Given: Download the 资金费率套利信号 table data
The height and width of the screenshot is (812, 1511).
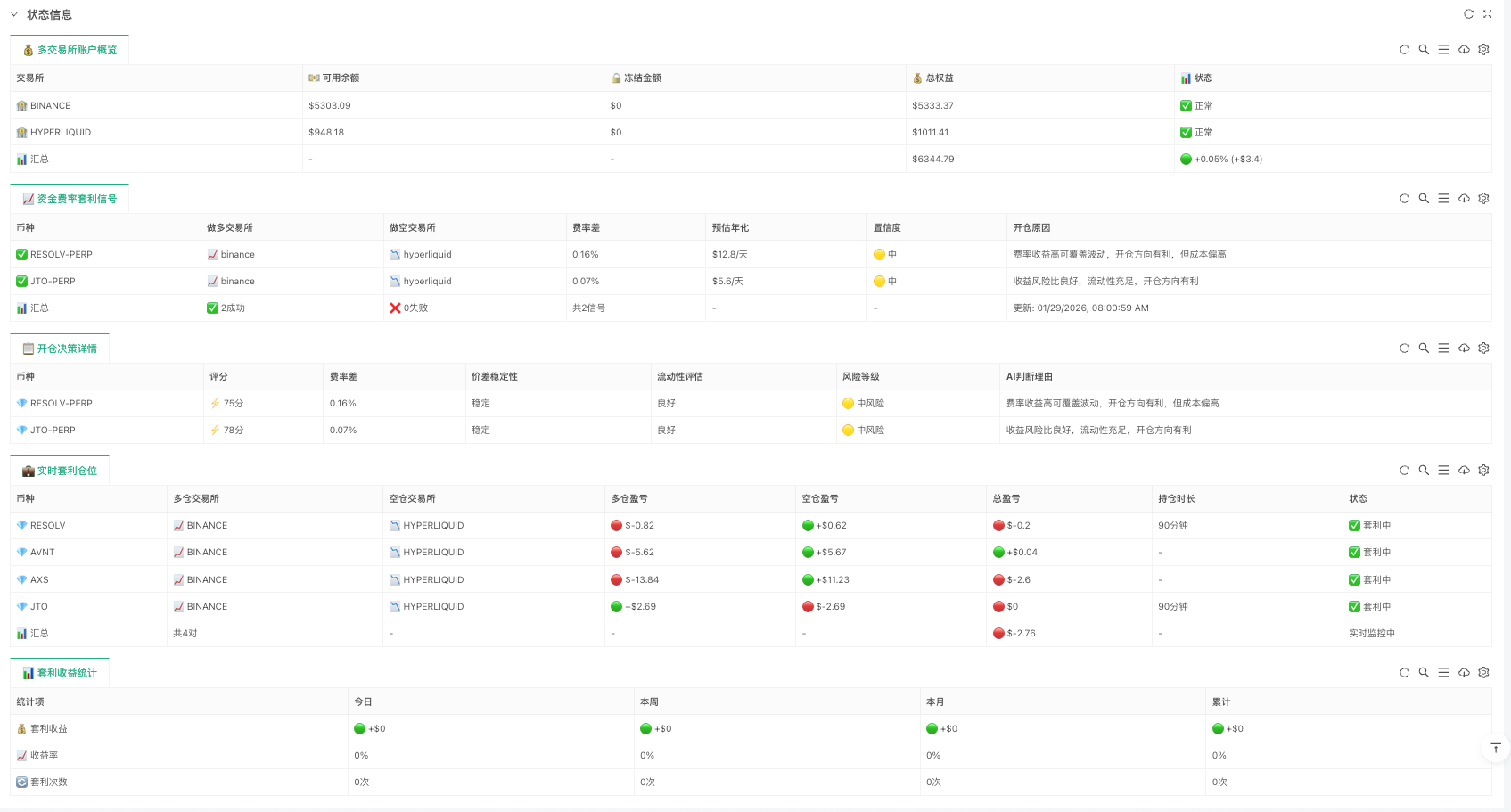Looking at the screenshot, I should (x=1464, y=199).
